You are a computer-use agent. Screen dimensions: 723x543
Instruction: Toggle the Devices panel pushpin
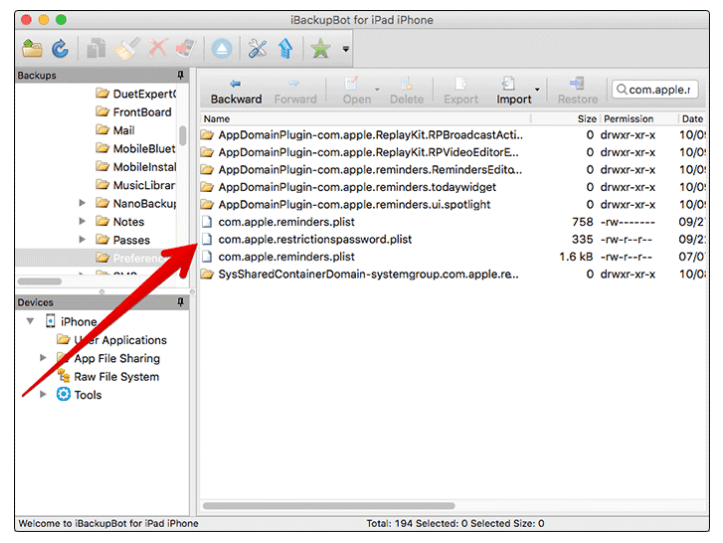180,302
